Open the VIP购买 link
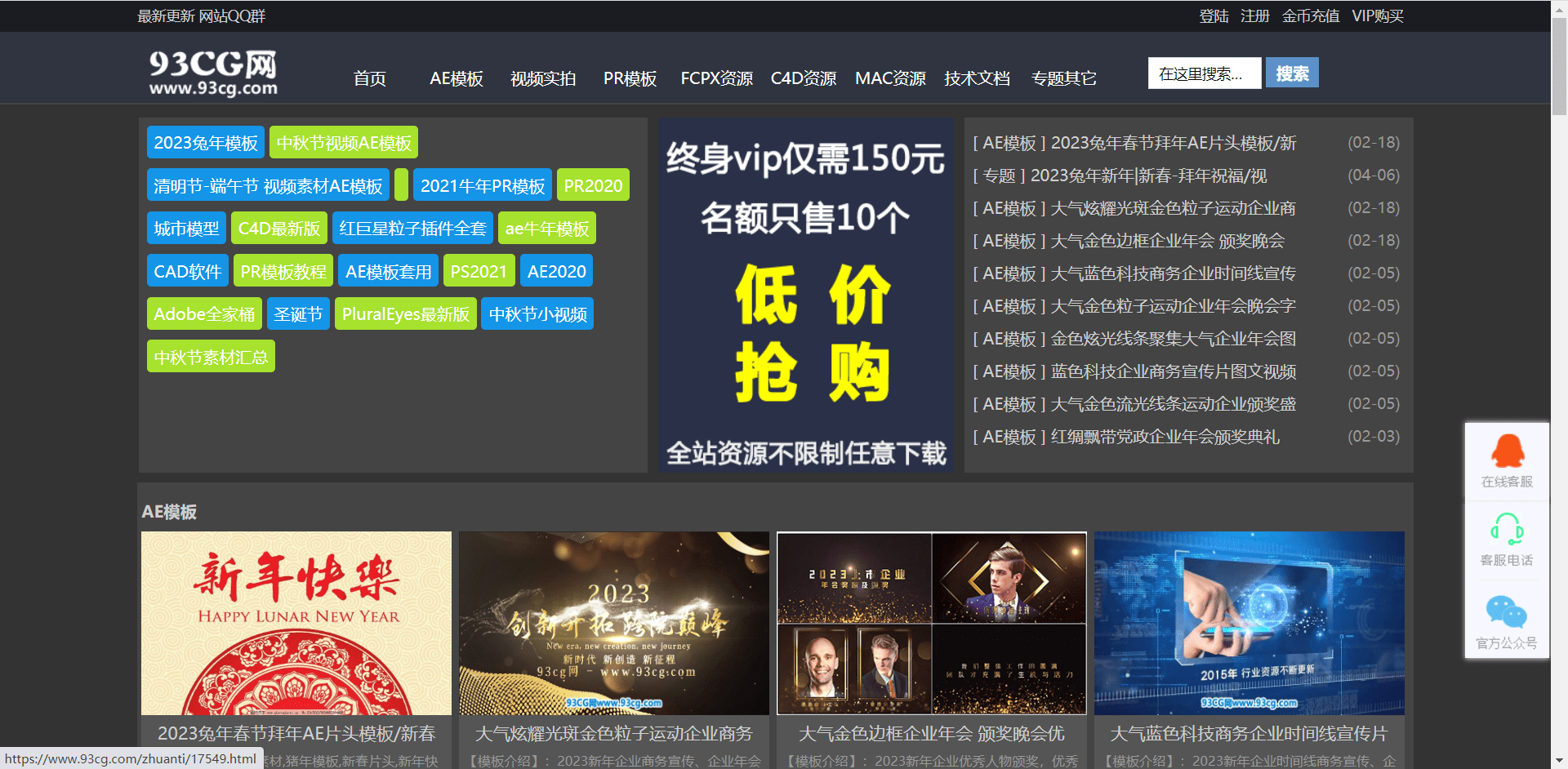The height and width of the screenshot is (769, 1568). (1378, 16)
